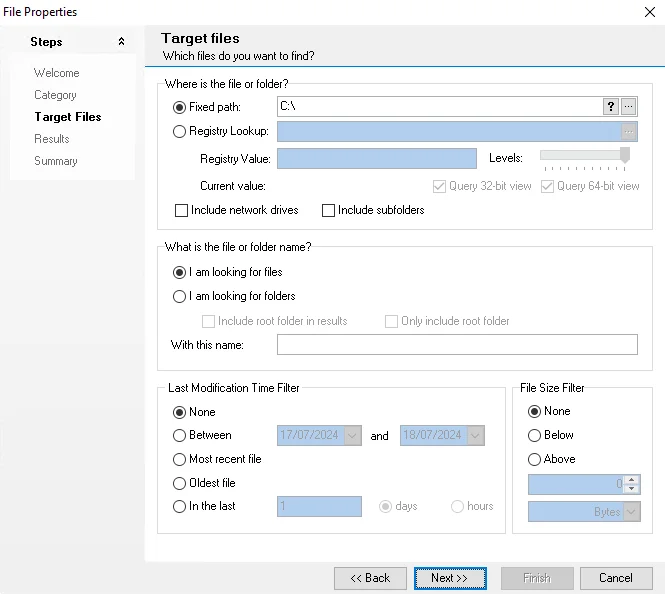This screenshot has width=665, height=594.
Task: Check Only include root folder
Action: (x=391, y=321)
